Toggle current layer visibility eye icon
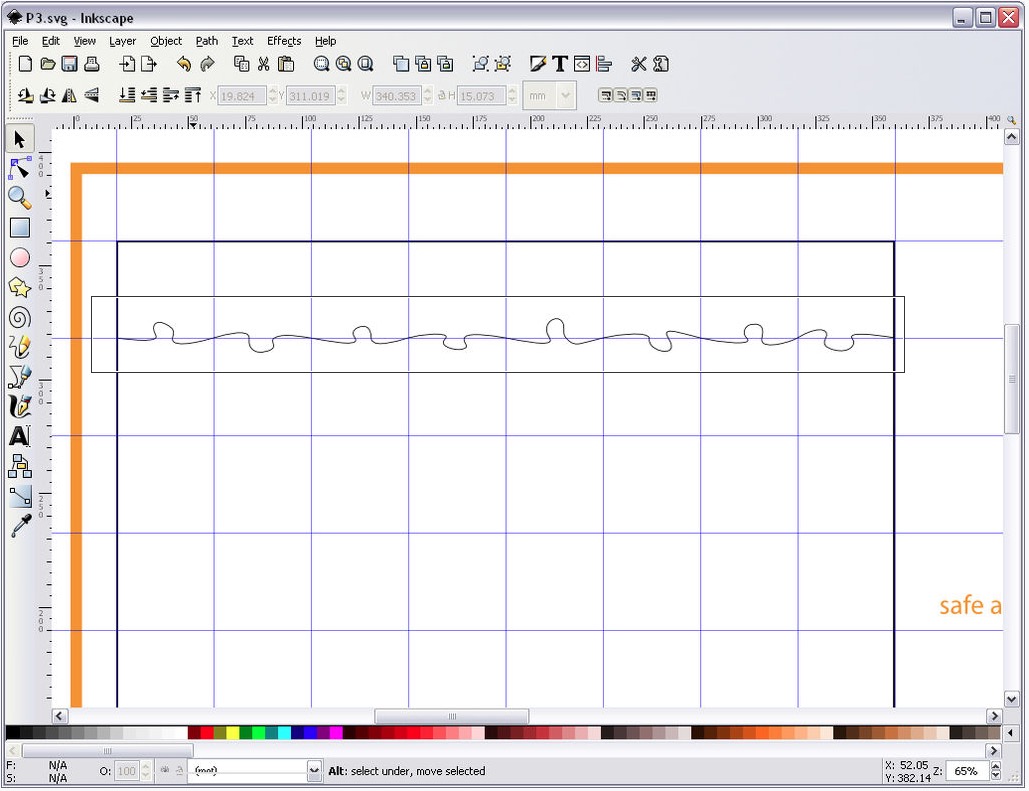 pos(165,771)
